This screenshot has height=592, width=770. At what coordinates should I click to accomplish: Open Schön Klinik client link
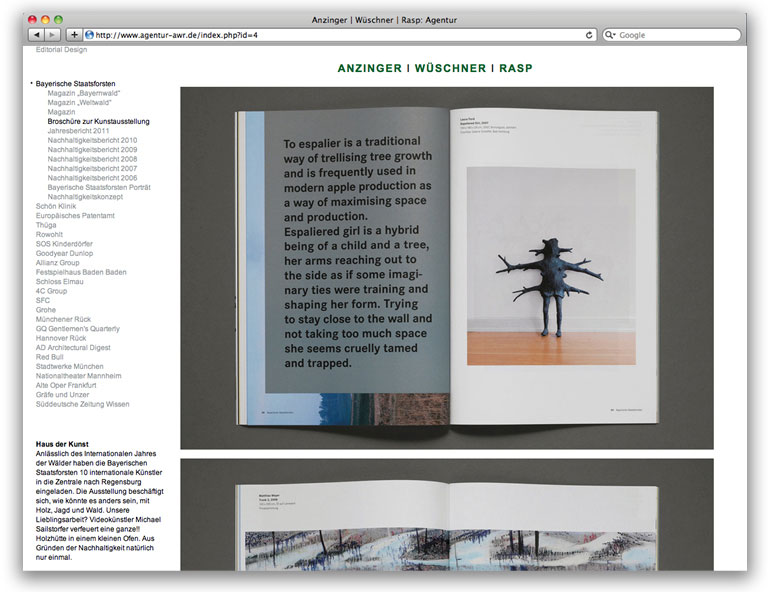tap(55, 206)
